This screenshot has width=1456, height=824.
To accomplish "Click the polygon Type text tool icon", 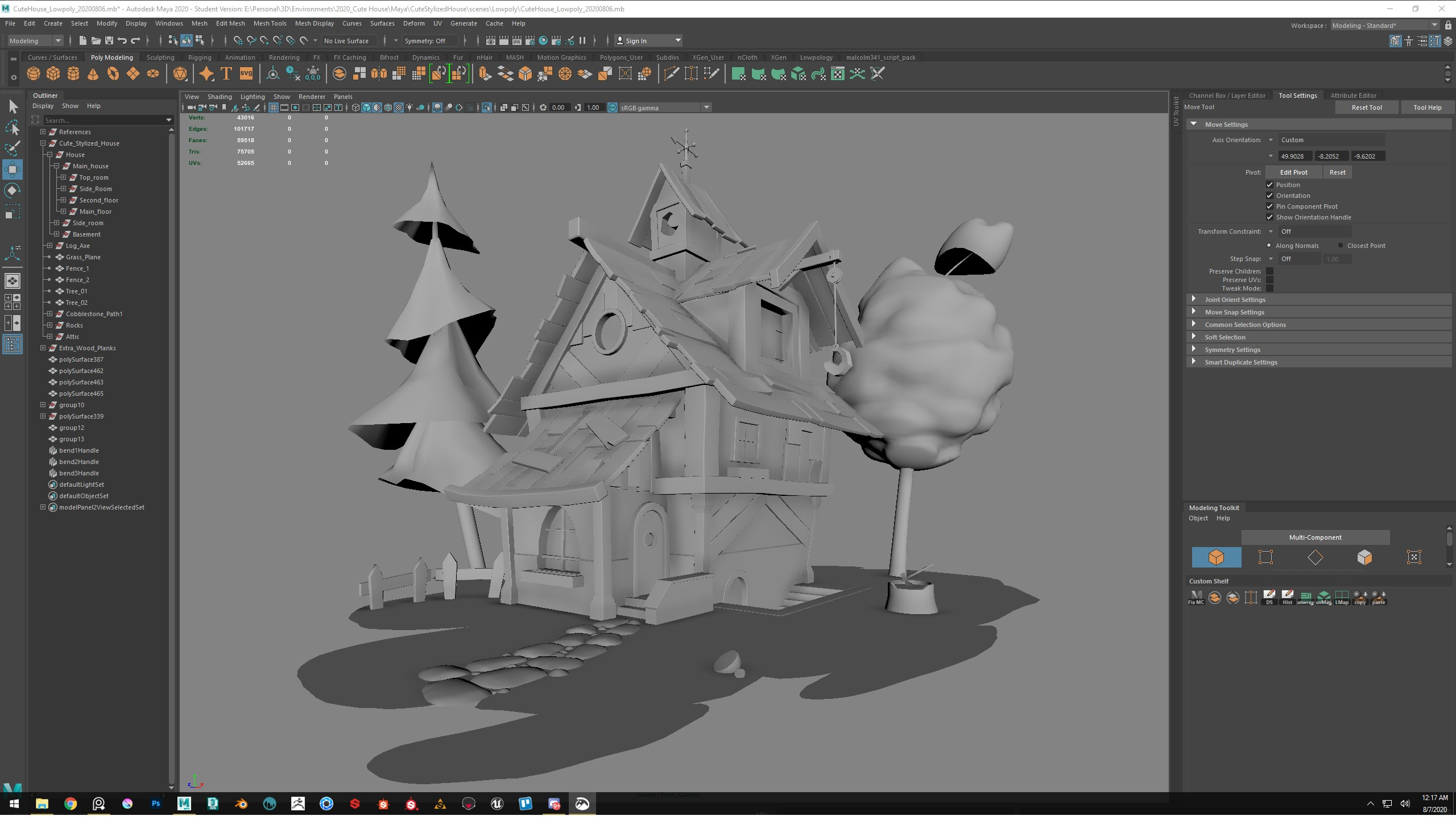I will [226, 74].
